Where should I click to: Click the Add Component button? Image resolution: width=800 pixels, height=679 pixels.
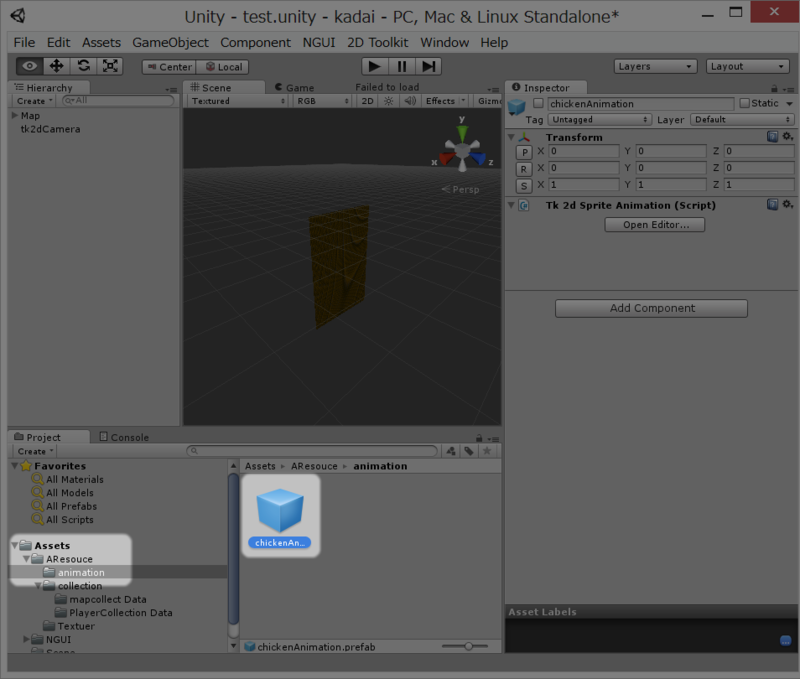coord(652,308)
